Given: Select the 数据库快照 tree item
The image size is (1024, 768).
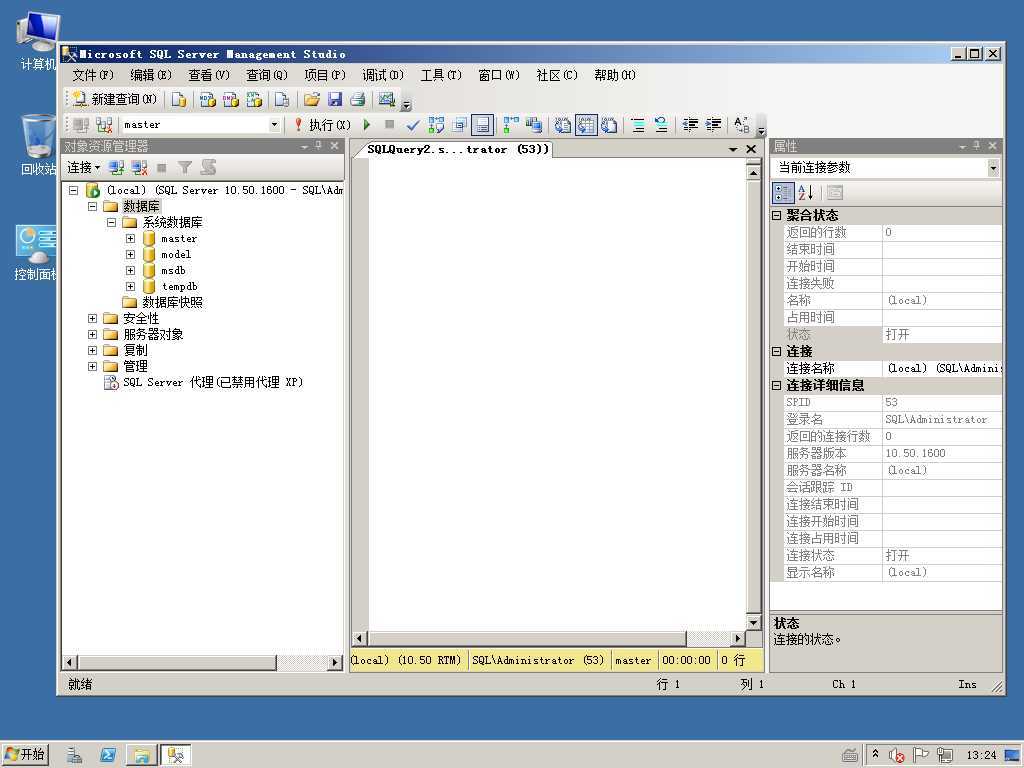Looking at the screenshot, I should point(172,302).
